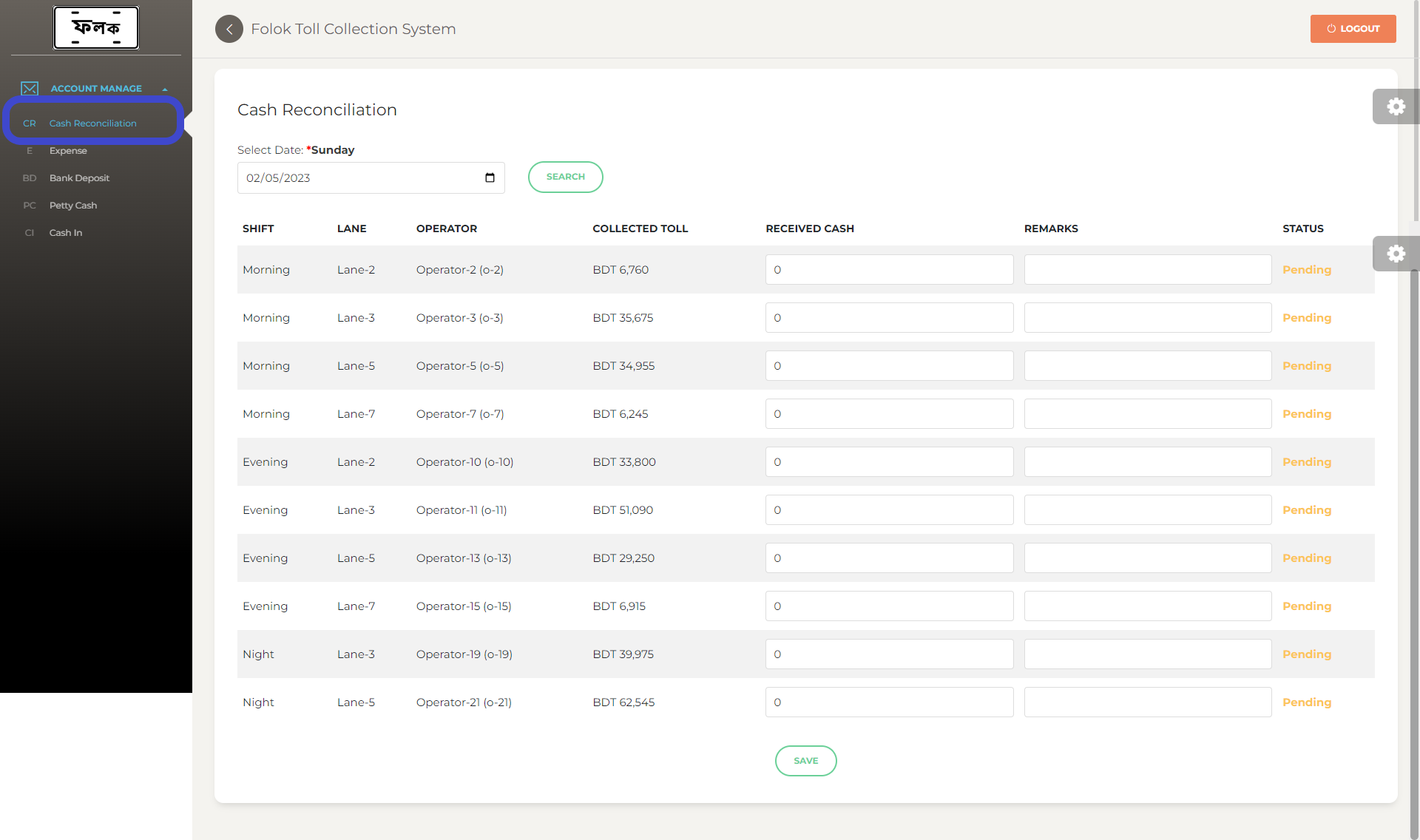The width and height of the screenshot is (1420, 840).
Task: Click the COLLECTED TOLL column header
Action: coord(640,228)
